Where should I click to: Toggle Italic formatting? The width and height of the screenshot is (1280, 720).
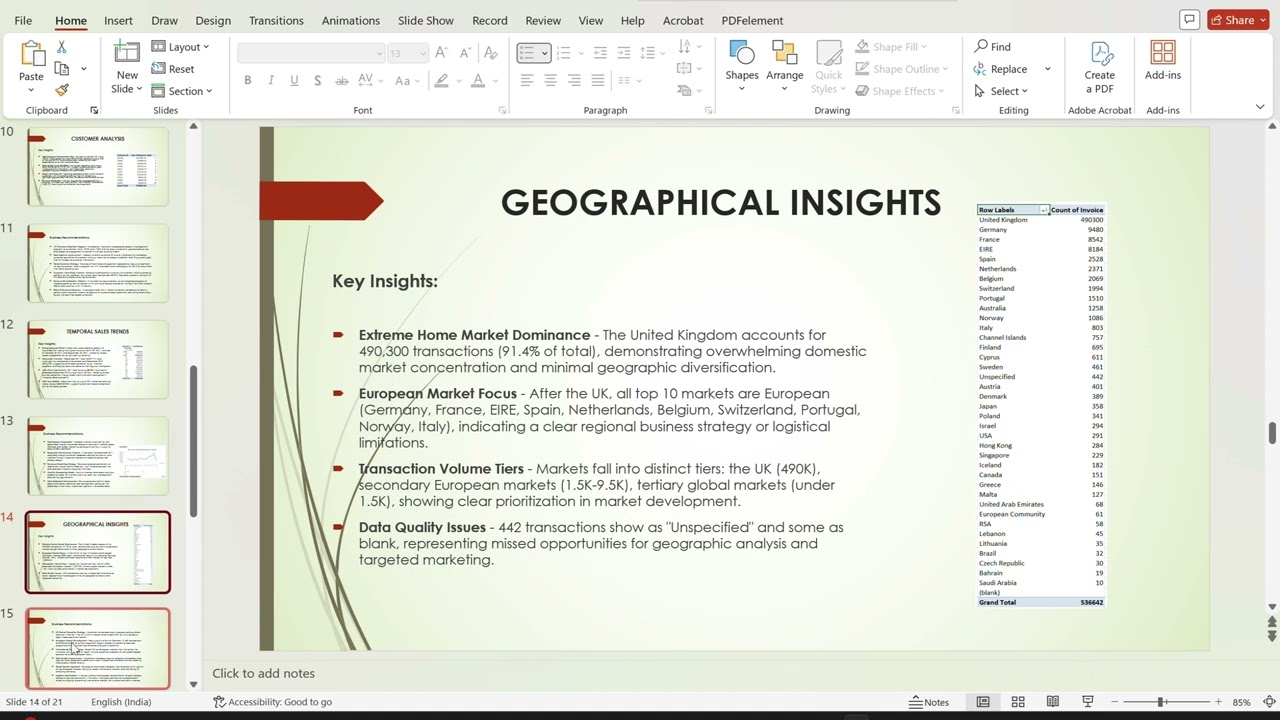click(x=271, y=80)
